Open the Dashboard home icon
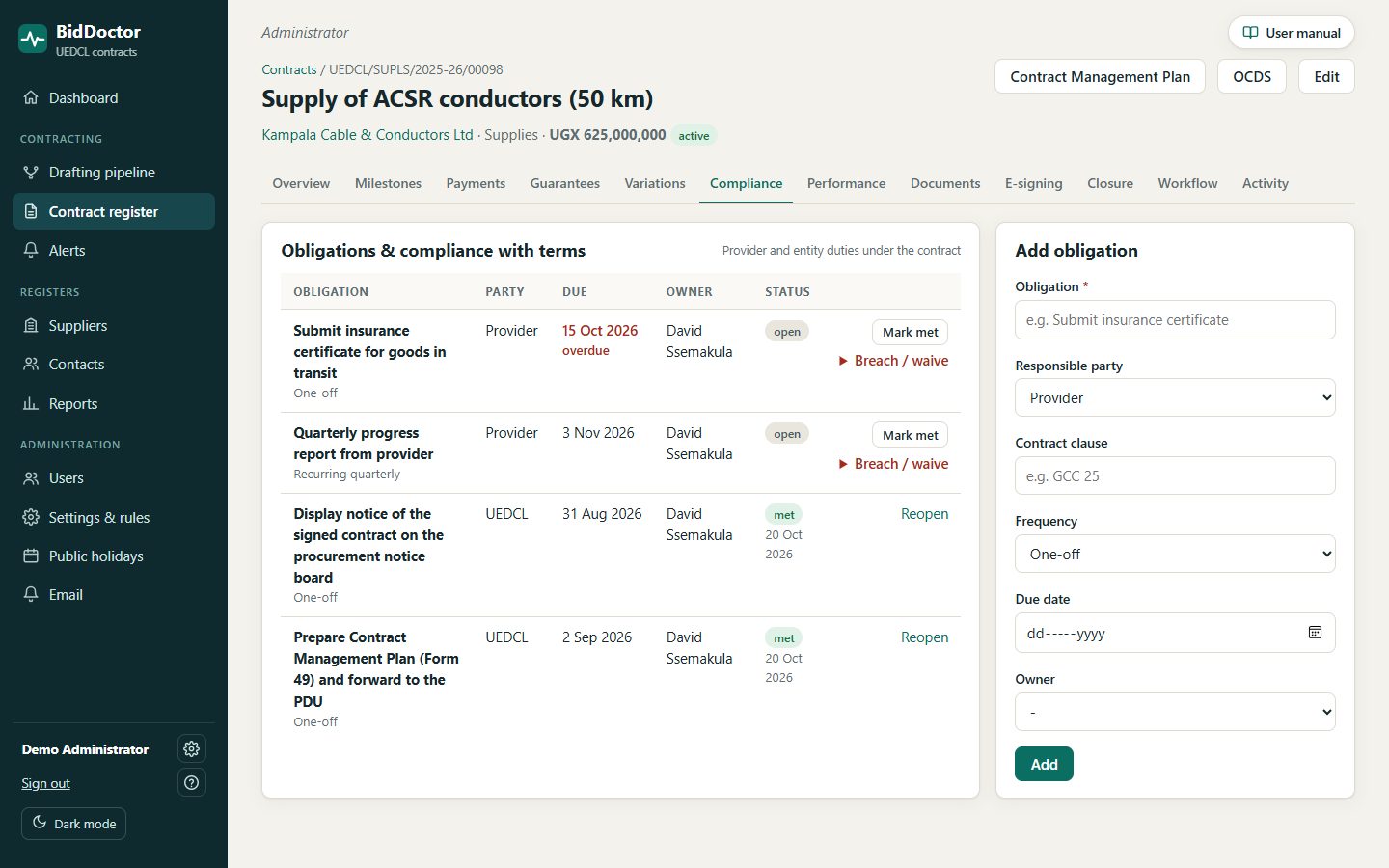 [31, 98]
